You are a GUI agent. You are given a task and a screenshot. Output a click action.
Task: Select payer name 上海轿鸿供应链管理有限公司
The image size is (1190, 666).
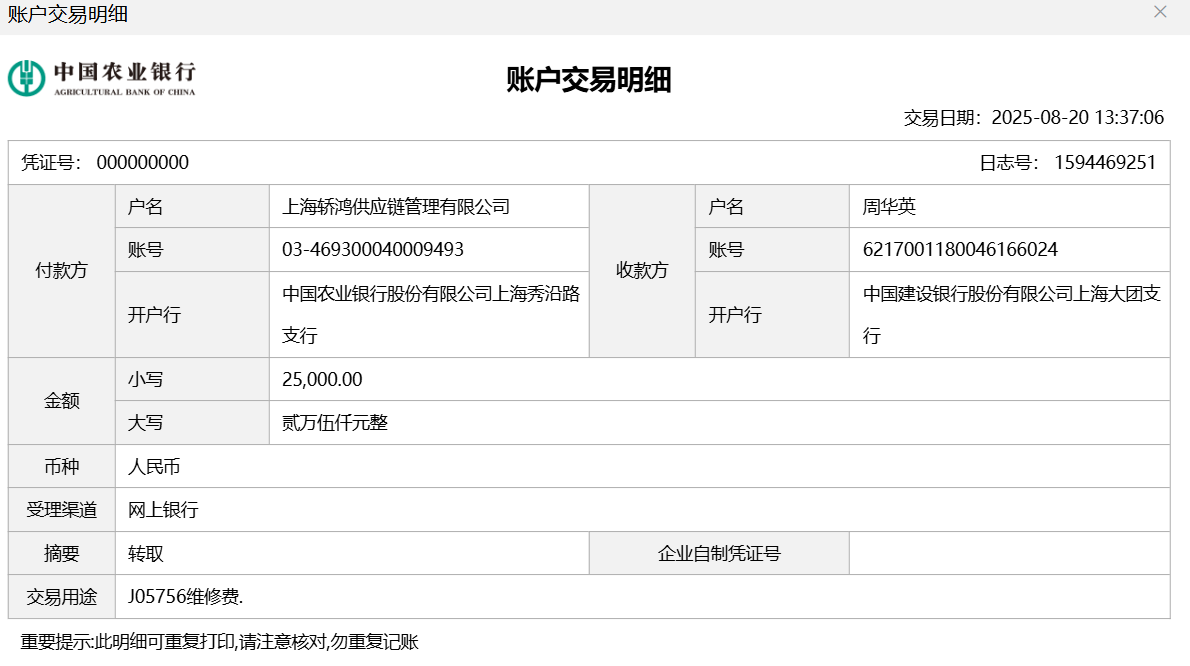click(x=396, y=207)
